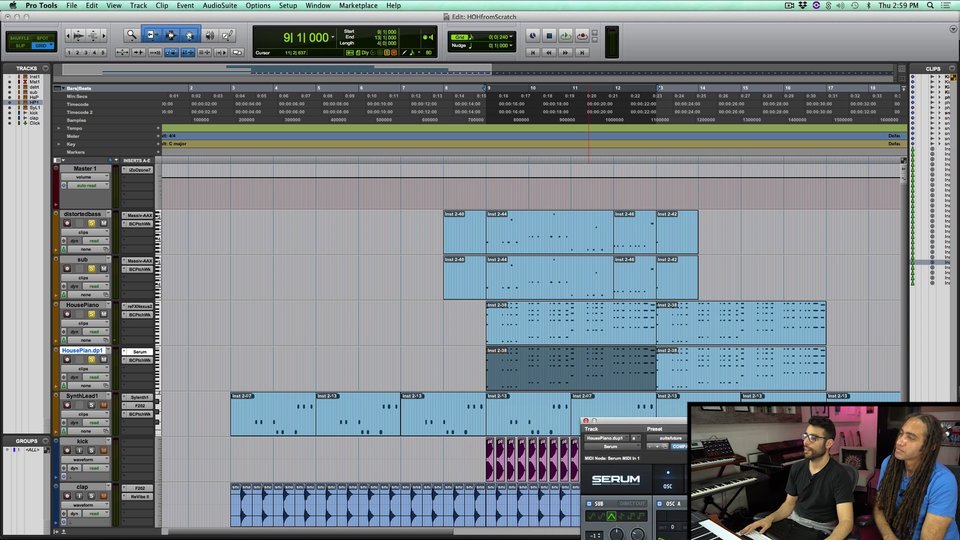The image size is (960, 540).
Task: Open the Event menu
Action: pyautogui.click(x=185, y=6)
